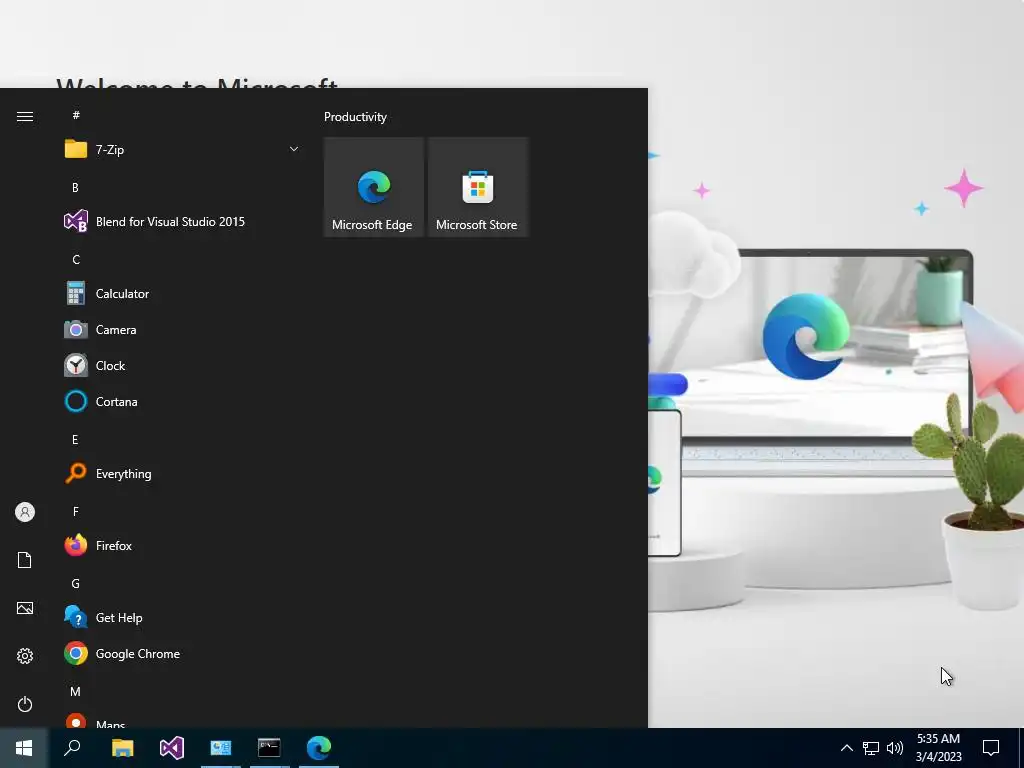Image resolution: width=1024 pixels, height=768 pixels.
Task: Click the M letter header
Action: (x=75, y=692)
